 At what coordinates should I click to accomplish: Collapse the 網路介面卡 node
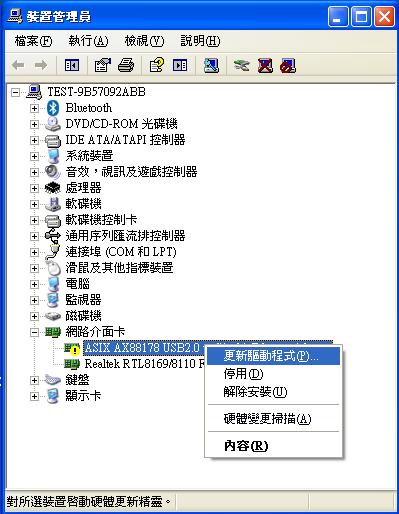[x=34, y=332]
